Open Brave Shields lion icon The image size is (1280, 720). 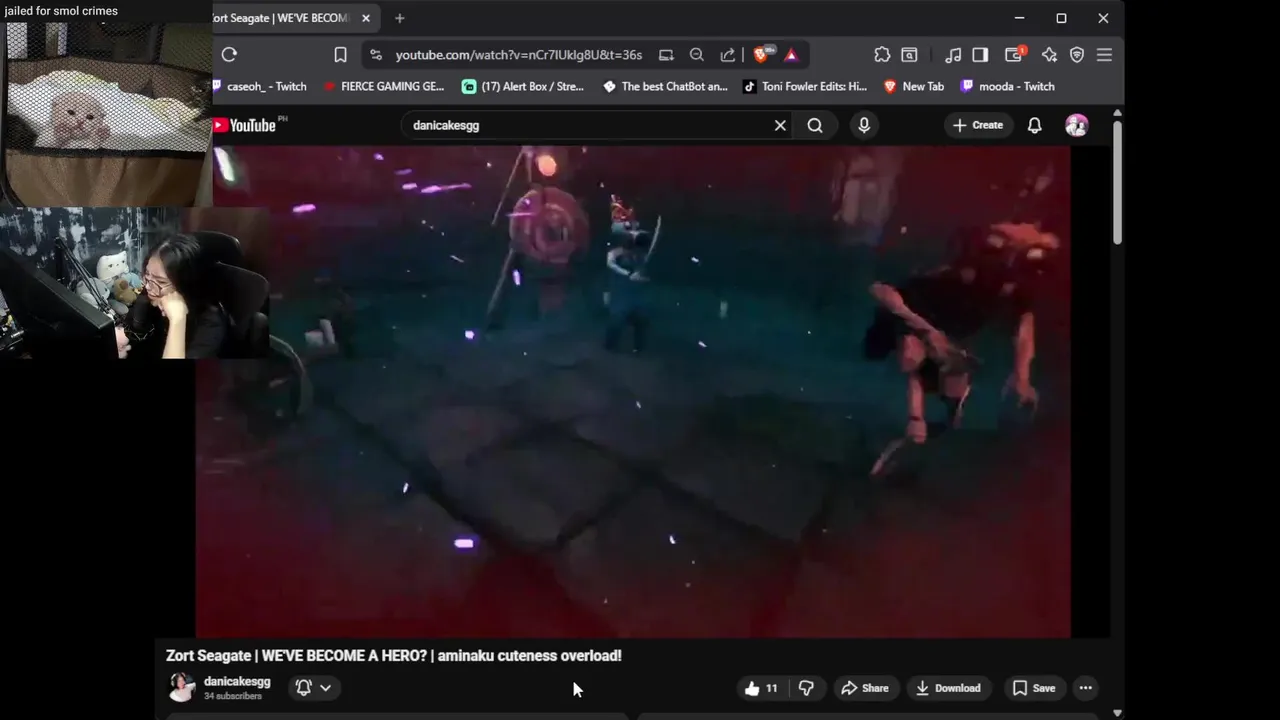tap(762, 55)
